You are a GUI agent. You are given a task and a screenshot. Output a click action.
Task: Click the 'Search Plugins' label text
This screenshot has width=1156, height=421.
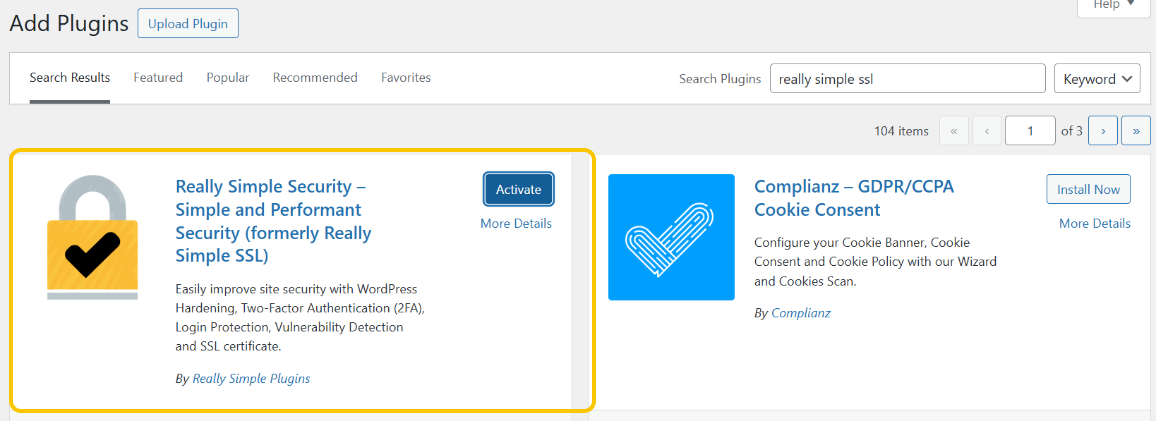tap(720, 79)
